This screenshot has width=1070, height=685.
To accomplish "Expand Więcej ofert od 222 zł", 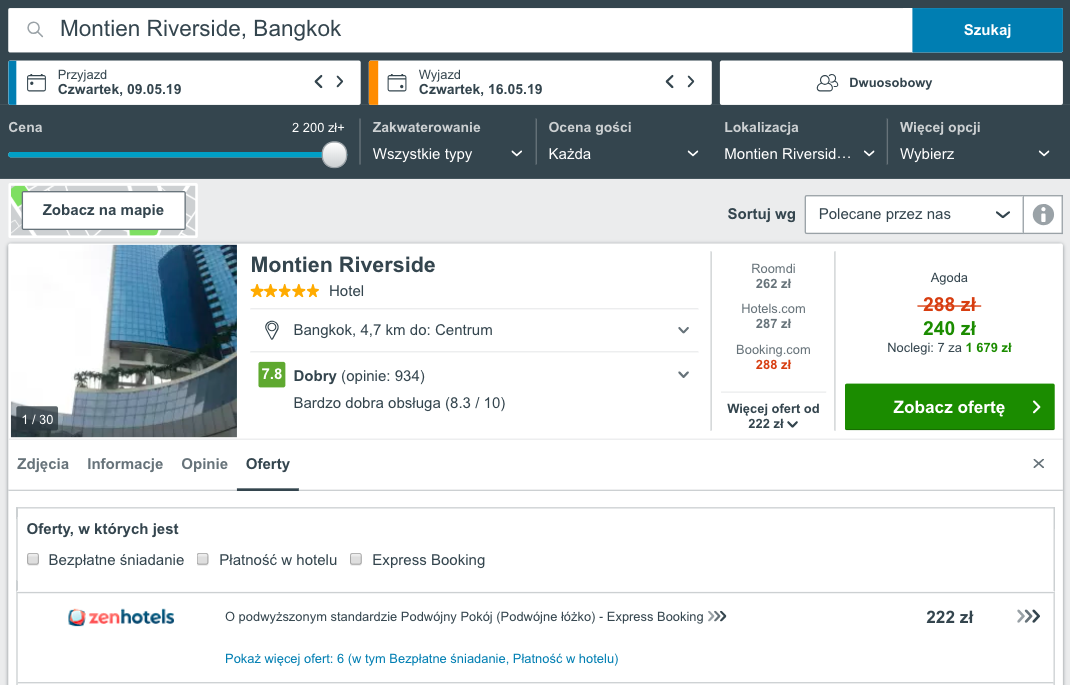I will (773, 416).
